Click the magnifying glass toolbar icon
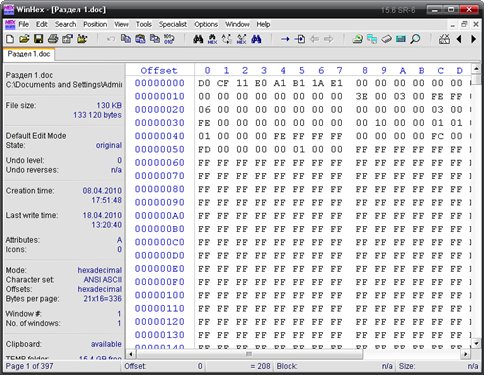The height and width of the screenshot is (375, 484). tap(415, 39)
